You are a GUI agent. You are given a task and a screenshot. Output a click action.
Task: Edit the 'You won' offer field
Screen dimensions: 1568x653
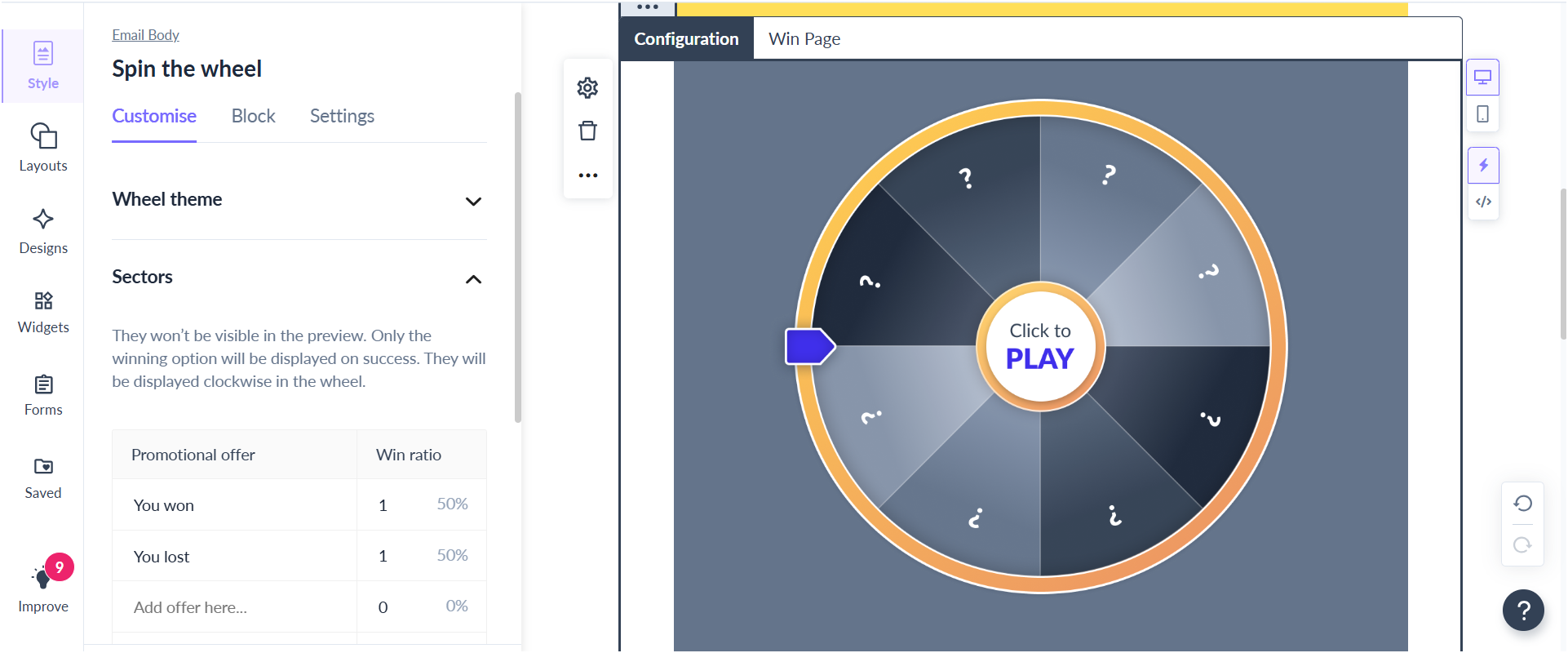tap(235, 505)
